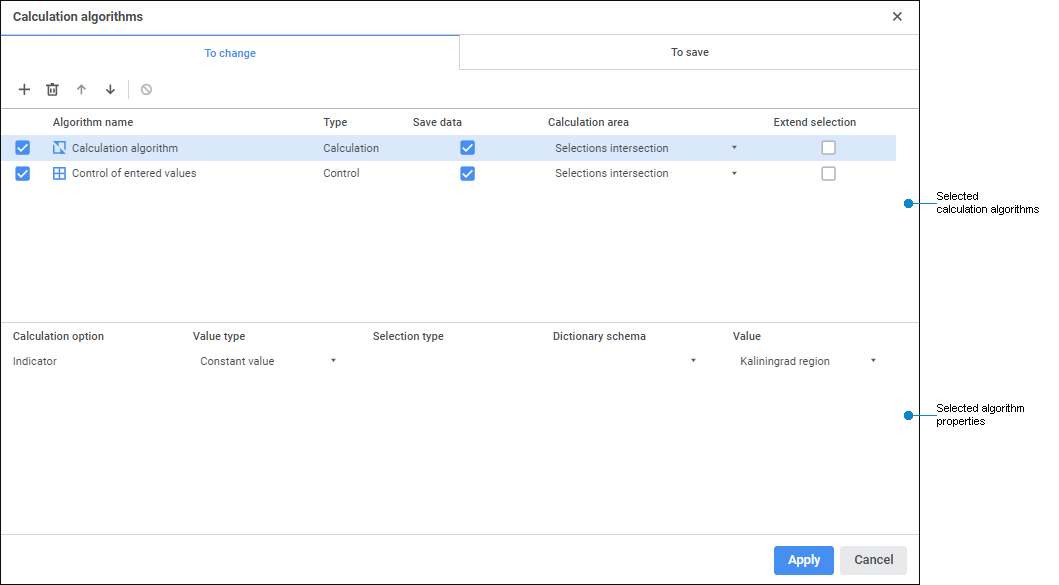Click the Save data column header
Viewport: 1059px width, 585px height.
(437, 122)
